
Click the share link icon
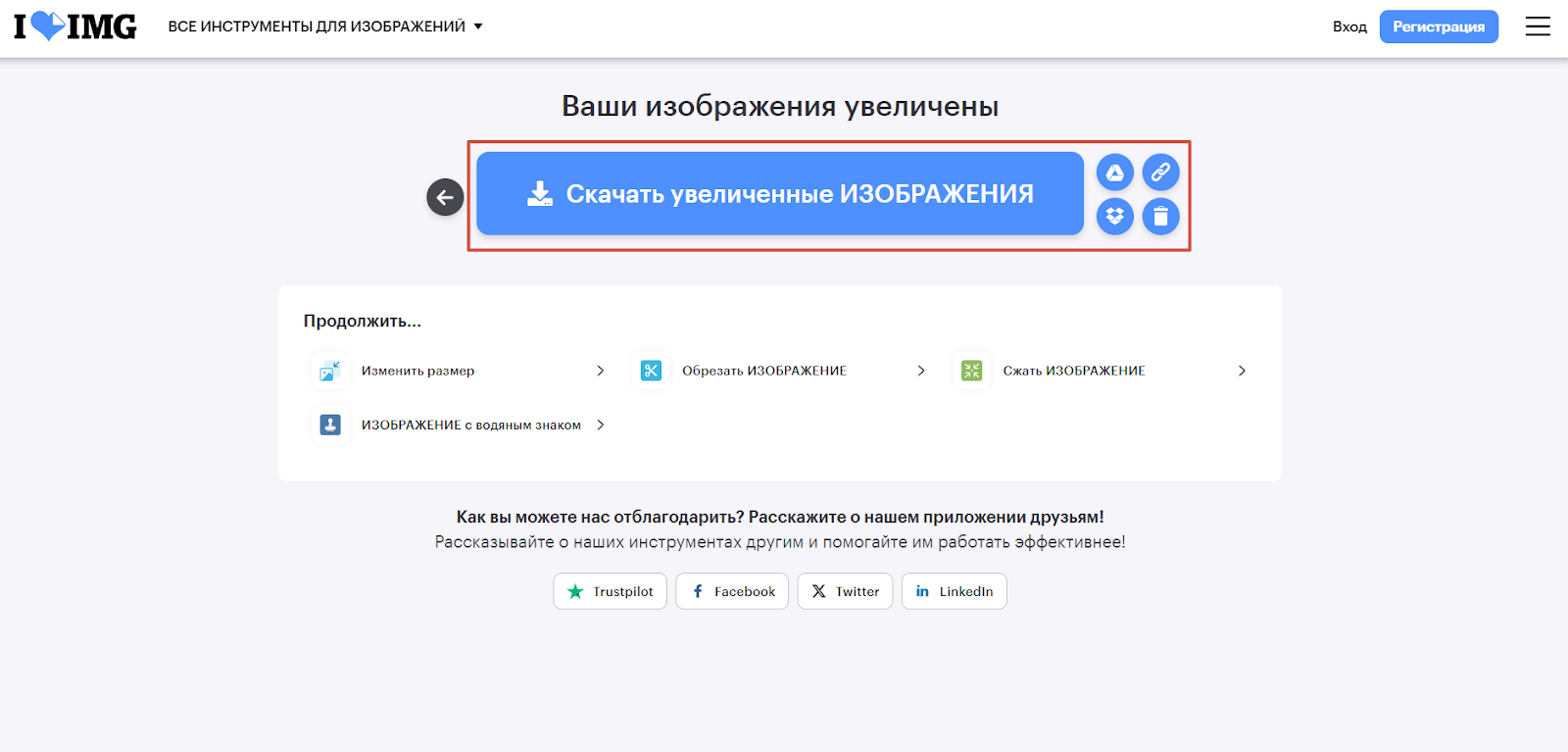[x=1160, y=173]
